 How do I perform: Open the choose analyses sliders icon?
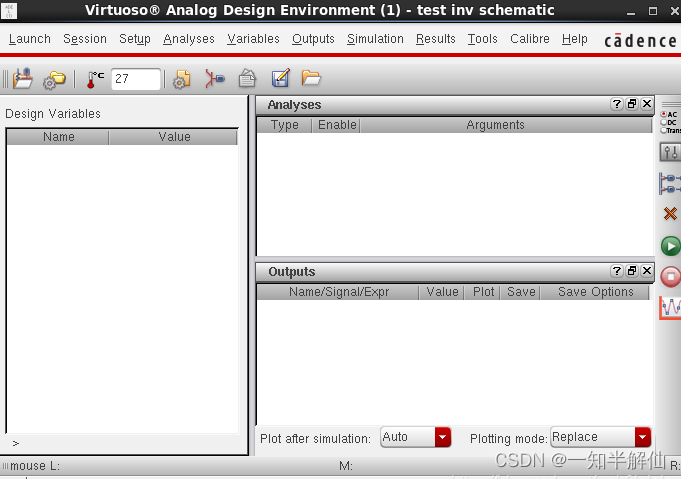(x=670, y=152)
